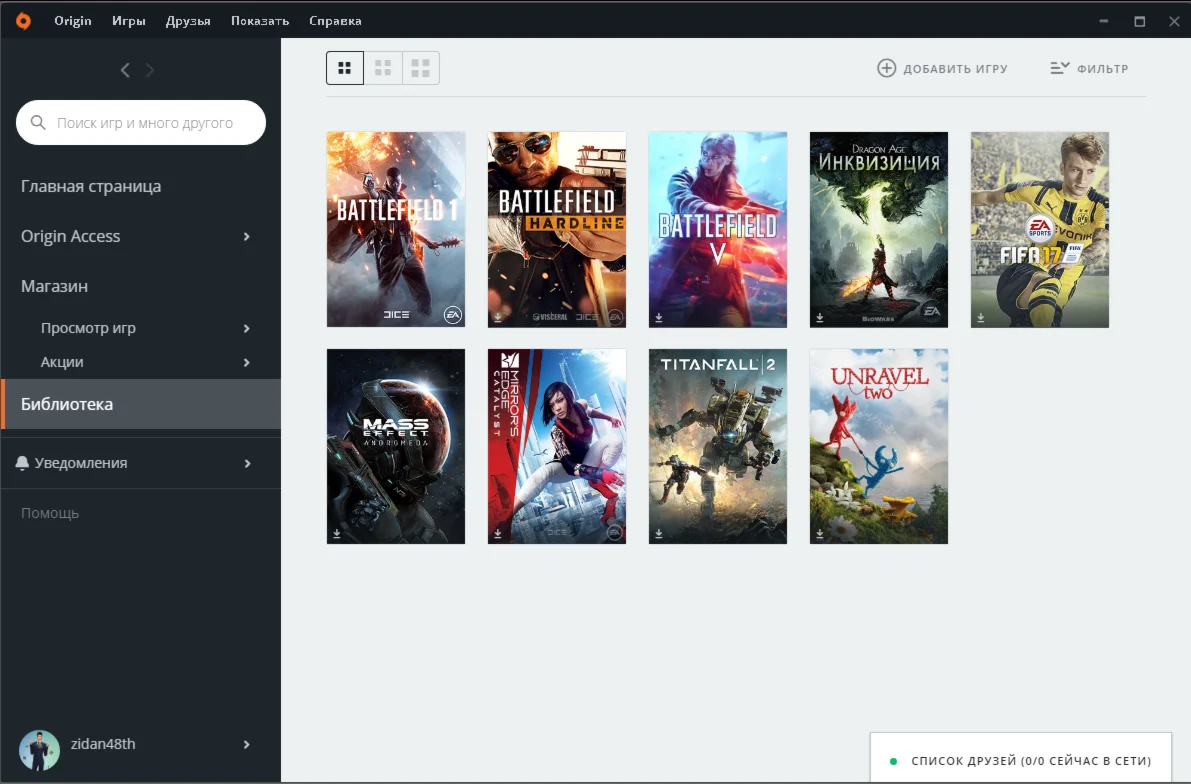1191x784 pixels.
Task: Open the Unravel Two game thumbnail
Action: [x=878, y=446]
